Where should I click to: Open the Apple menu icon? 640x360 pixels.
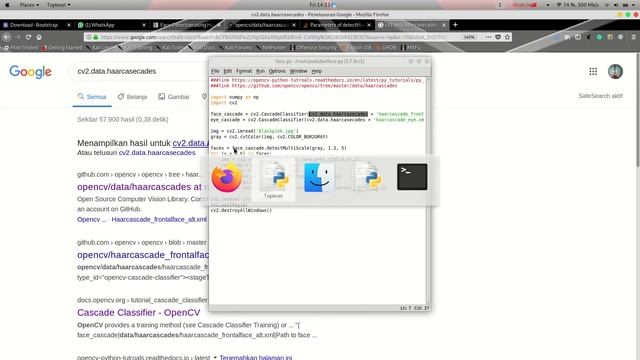7,5
